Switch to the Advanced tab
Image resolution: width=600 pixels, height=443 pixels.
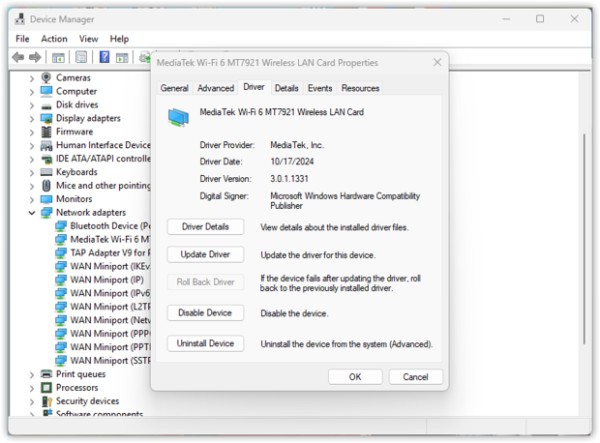point(215,88)
